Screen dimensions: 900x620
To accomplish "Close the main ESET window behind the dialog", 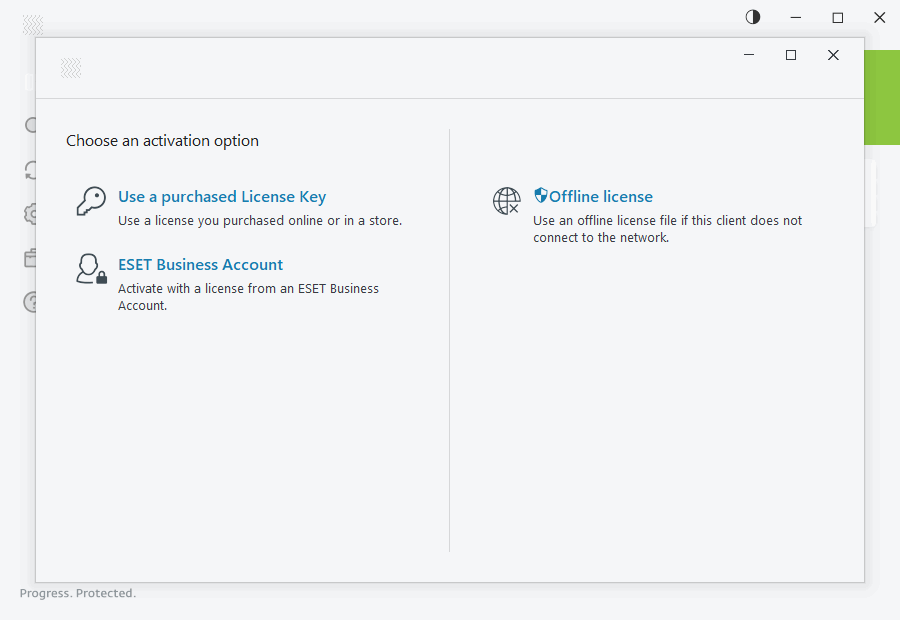I will click(x=879, y=18).
